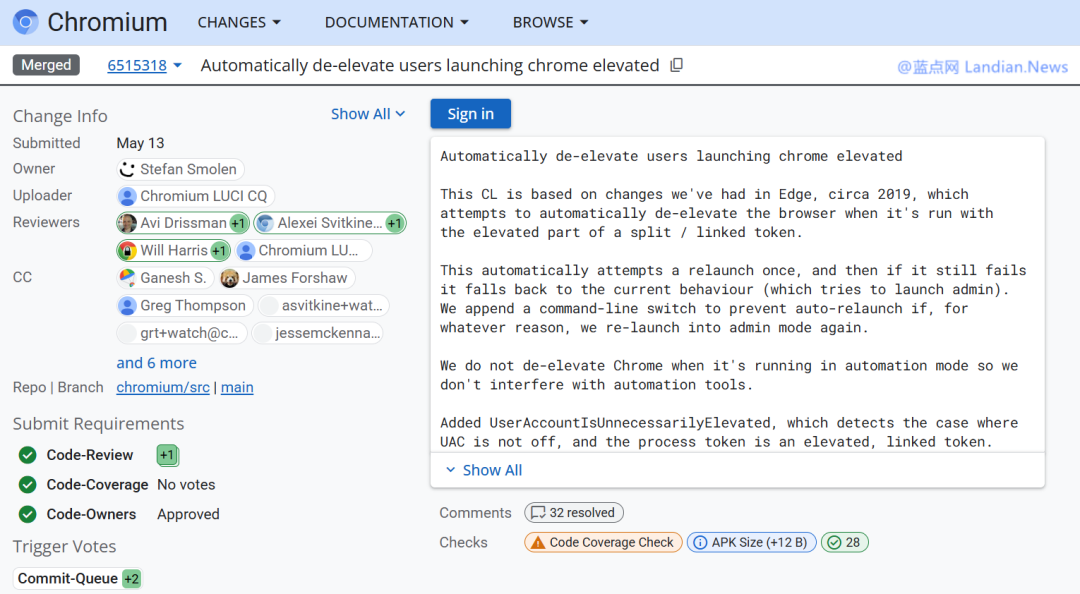
Task: Click the Will Harris reviewer chip
Action: click(x=173, y=251)
